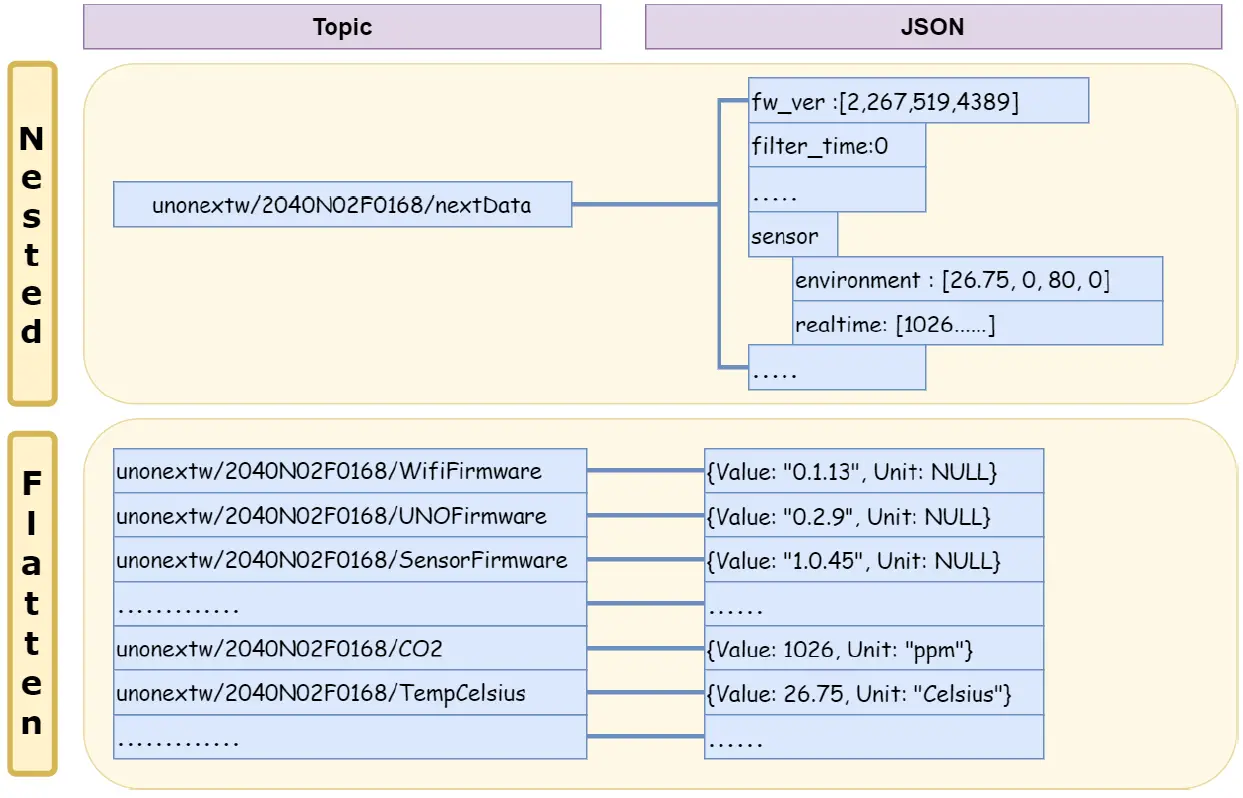Select the vertical Flatten section label
The height and width of the screenshot is (798, 1243).
click(32, 603)
